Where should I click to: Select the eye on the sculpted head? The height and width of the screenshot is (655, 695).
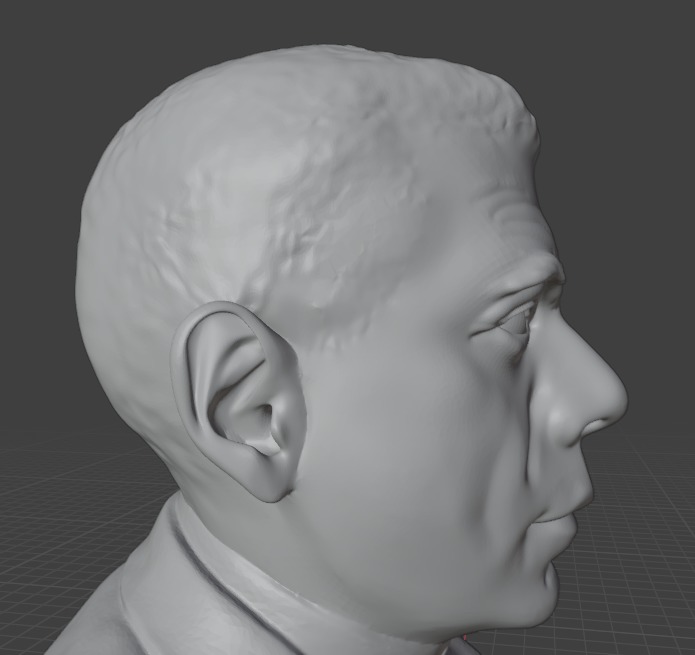pos(514,321)
